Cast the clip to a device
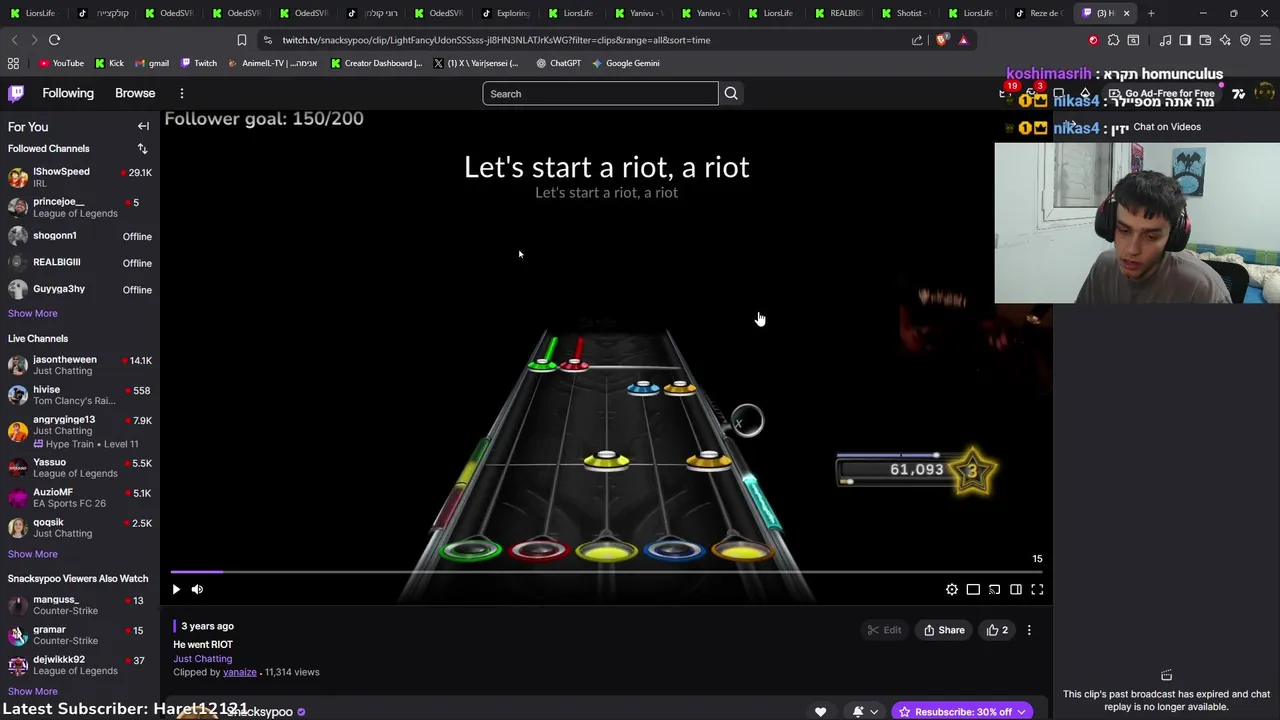1280x720 pixels. (994, 589)
